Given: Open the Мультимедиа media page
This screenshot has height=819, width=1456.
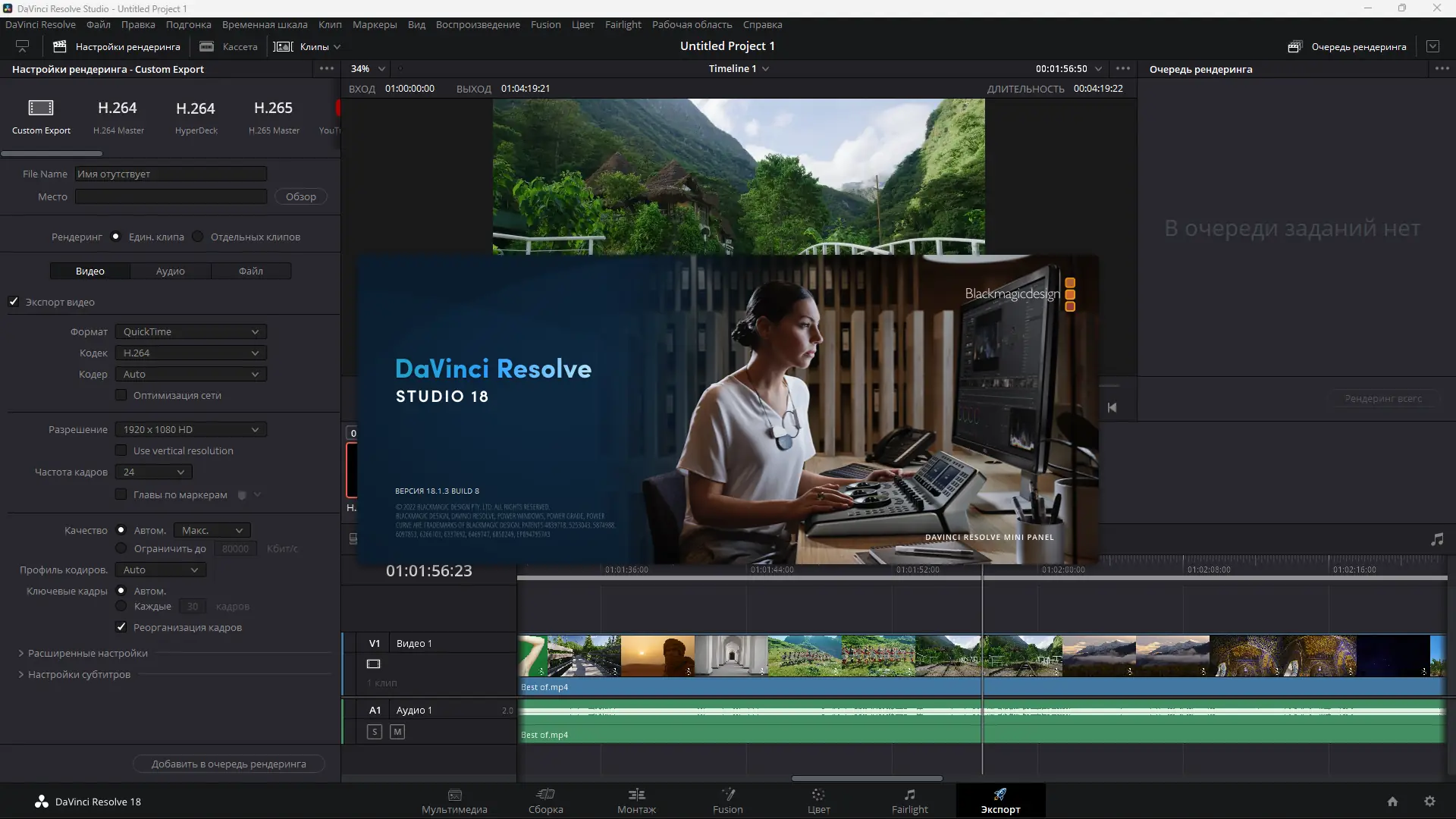Looking at the screenshot, I should pyautogui.click(x=454, y=800).
